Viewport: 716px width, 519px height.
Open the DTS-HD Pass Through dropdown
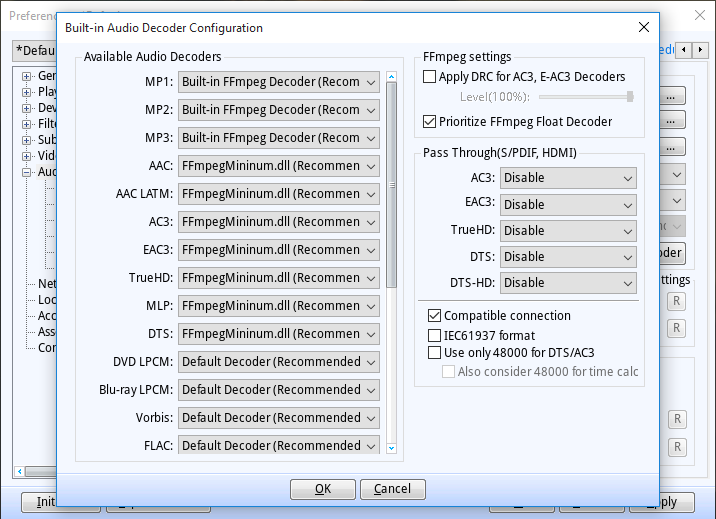(568, 283)
